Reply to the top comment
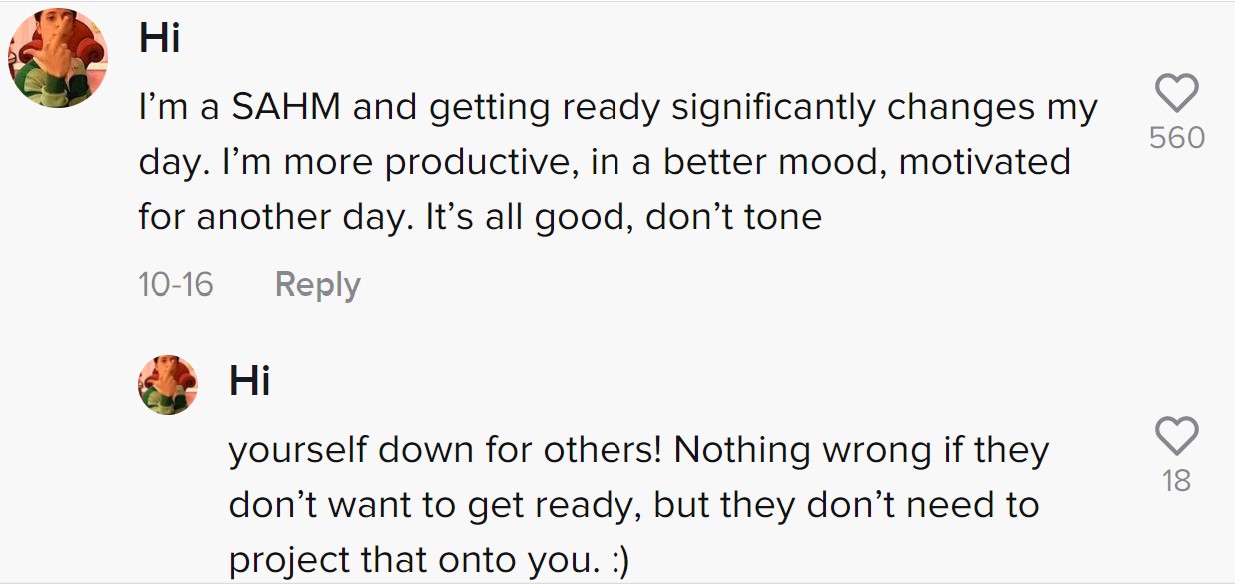 [317, 286]
